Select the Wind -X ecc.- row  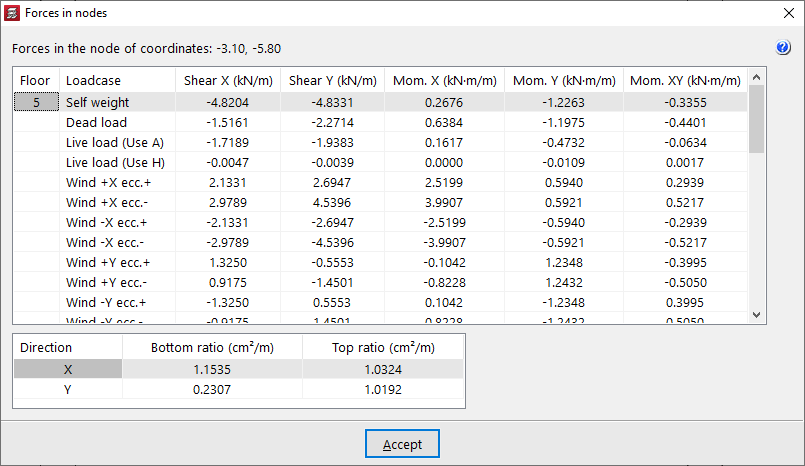105,242
